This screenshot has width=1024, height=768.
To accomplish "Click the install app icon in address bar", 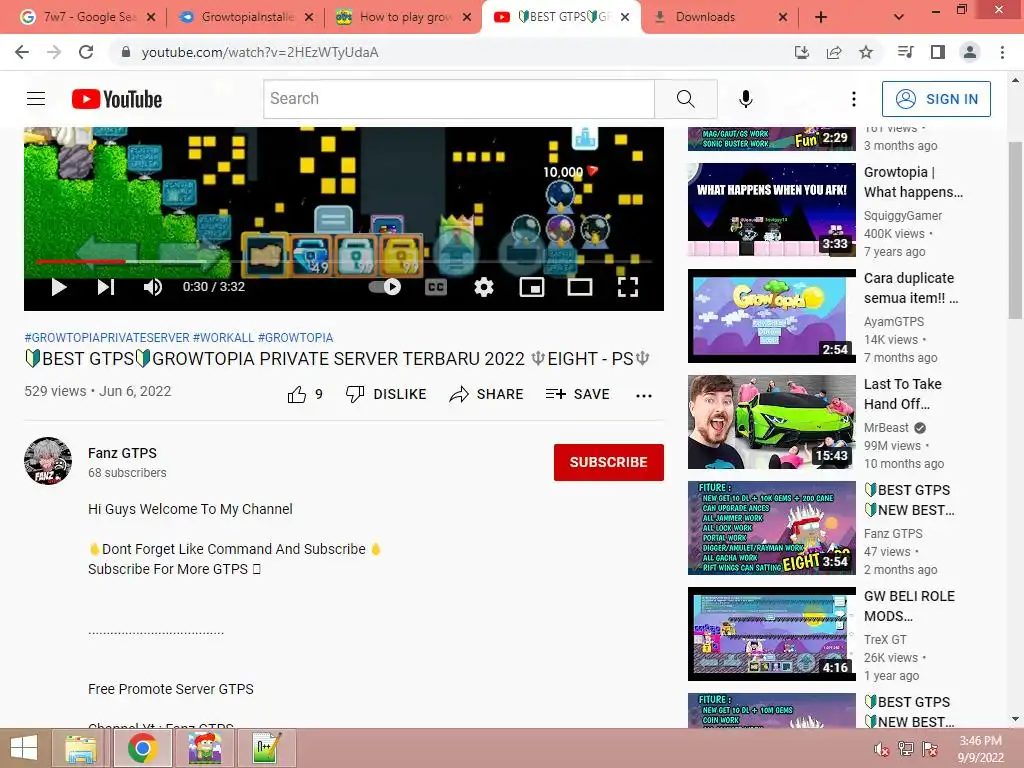I will (802, 52).
